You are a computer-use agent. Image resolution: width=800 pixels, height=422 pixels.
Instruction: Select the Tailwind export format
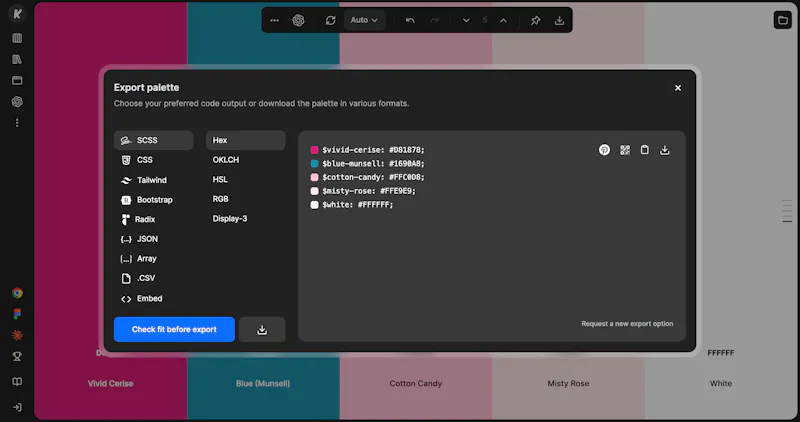tap(154, 180)
